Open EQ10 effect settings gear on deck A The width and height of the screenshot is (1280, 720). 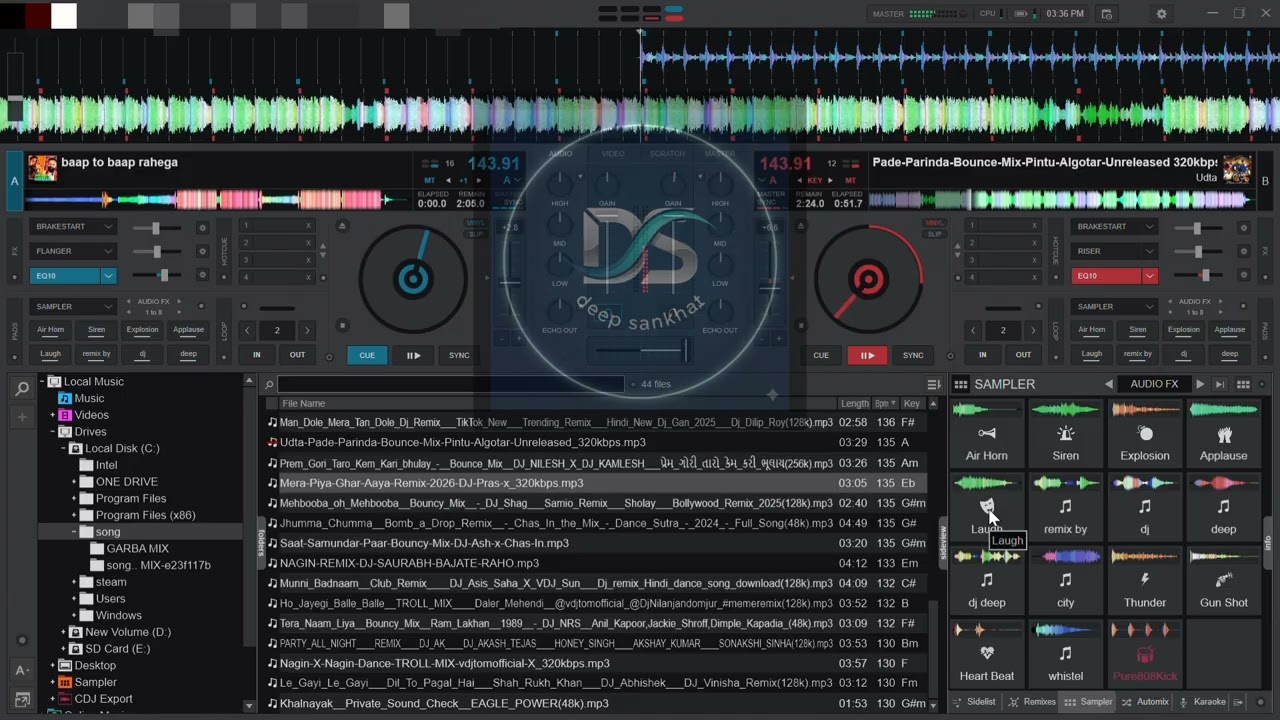[x=202, y=275]
